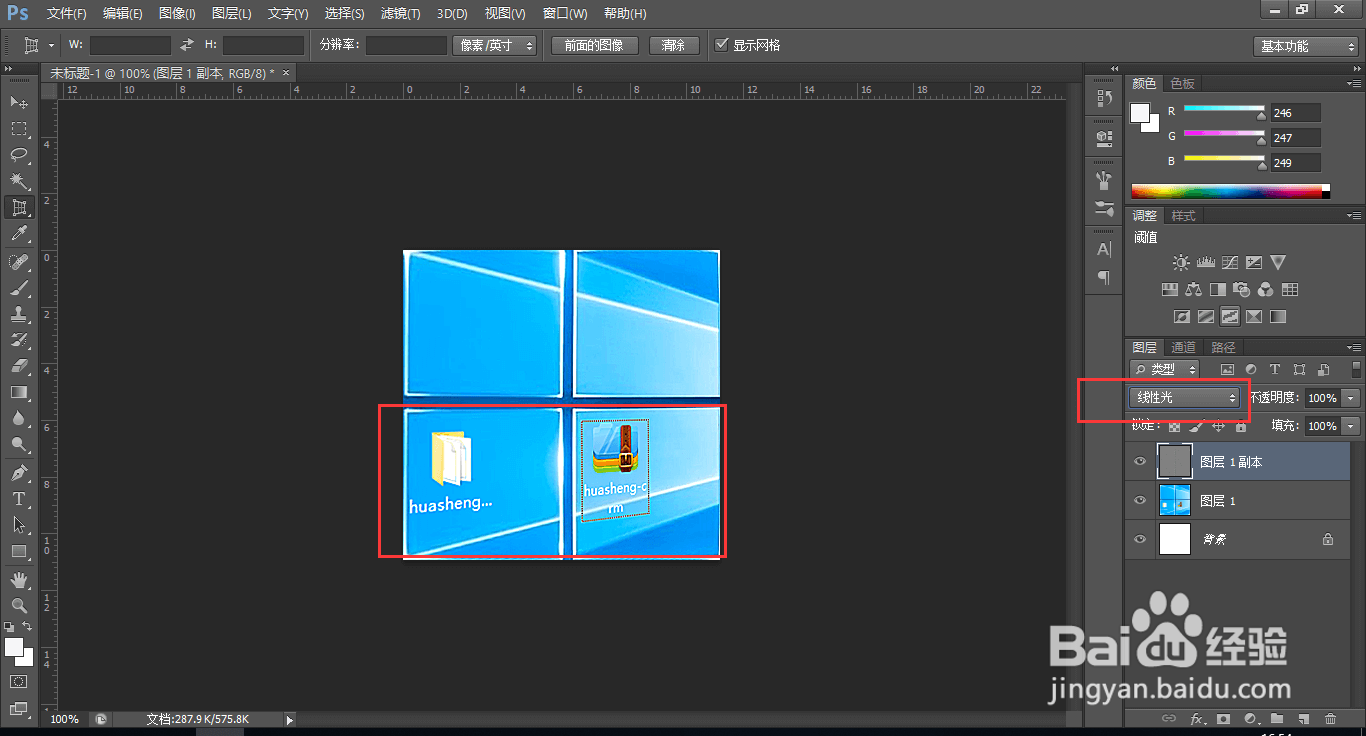The height and width of the screenshot is (736, 1366).
Task: Select the Rectangle shape tool
Action: [x=18, y=551]
